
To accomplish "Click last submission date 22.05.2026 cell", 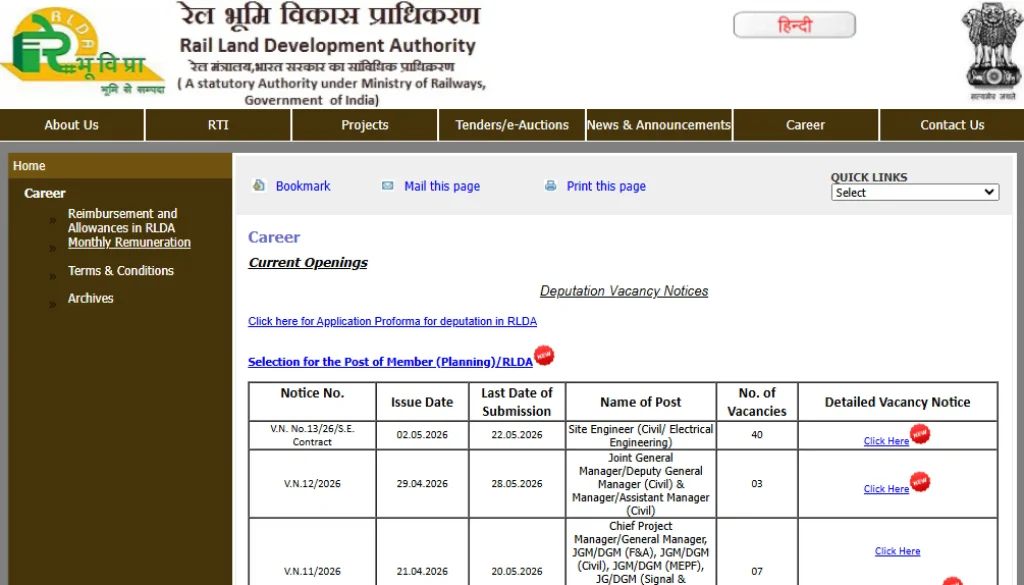I will click(517, 435).
